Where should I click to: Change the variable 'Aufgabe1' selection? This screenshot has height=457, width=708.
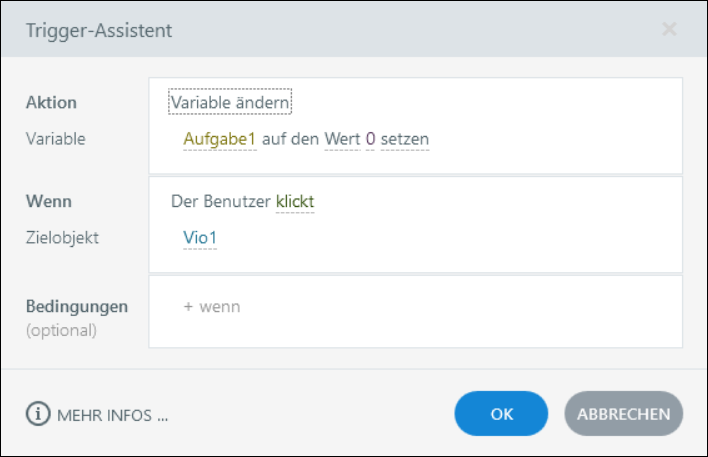220,139
